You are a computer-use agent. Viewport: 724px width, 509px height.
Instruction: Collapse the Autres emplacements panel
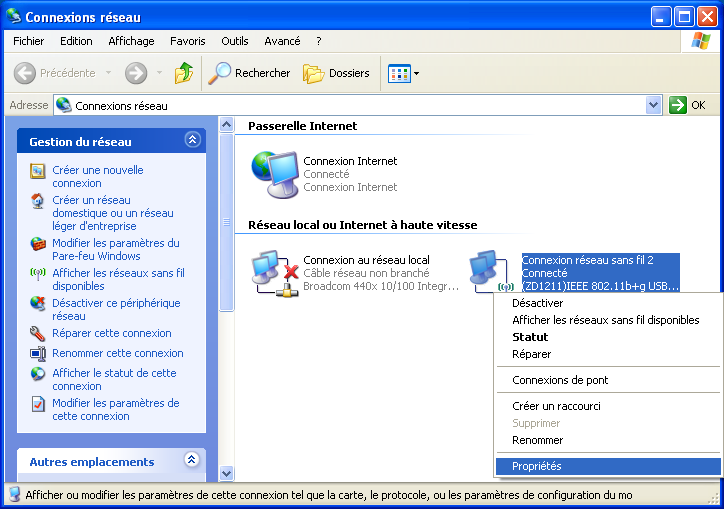coord(192,459)
